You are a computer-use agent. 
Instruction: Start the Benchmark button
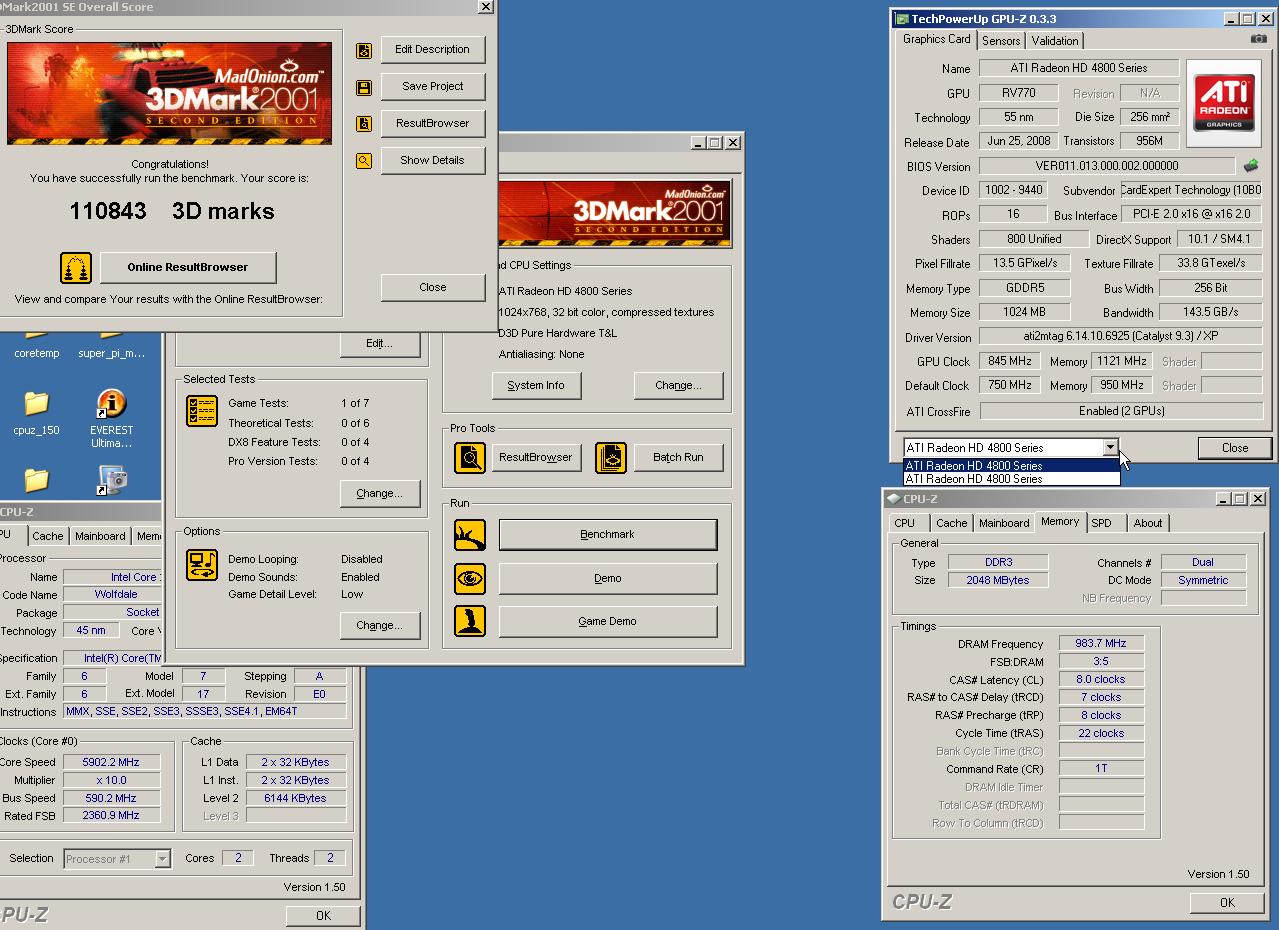coord(608,535)
